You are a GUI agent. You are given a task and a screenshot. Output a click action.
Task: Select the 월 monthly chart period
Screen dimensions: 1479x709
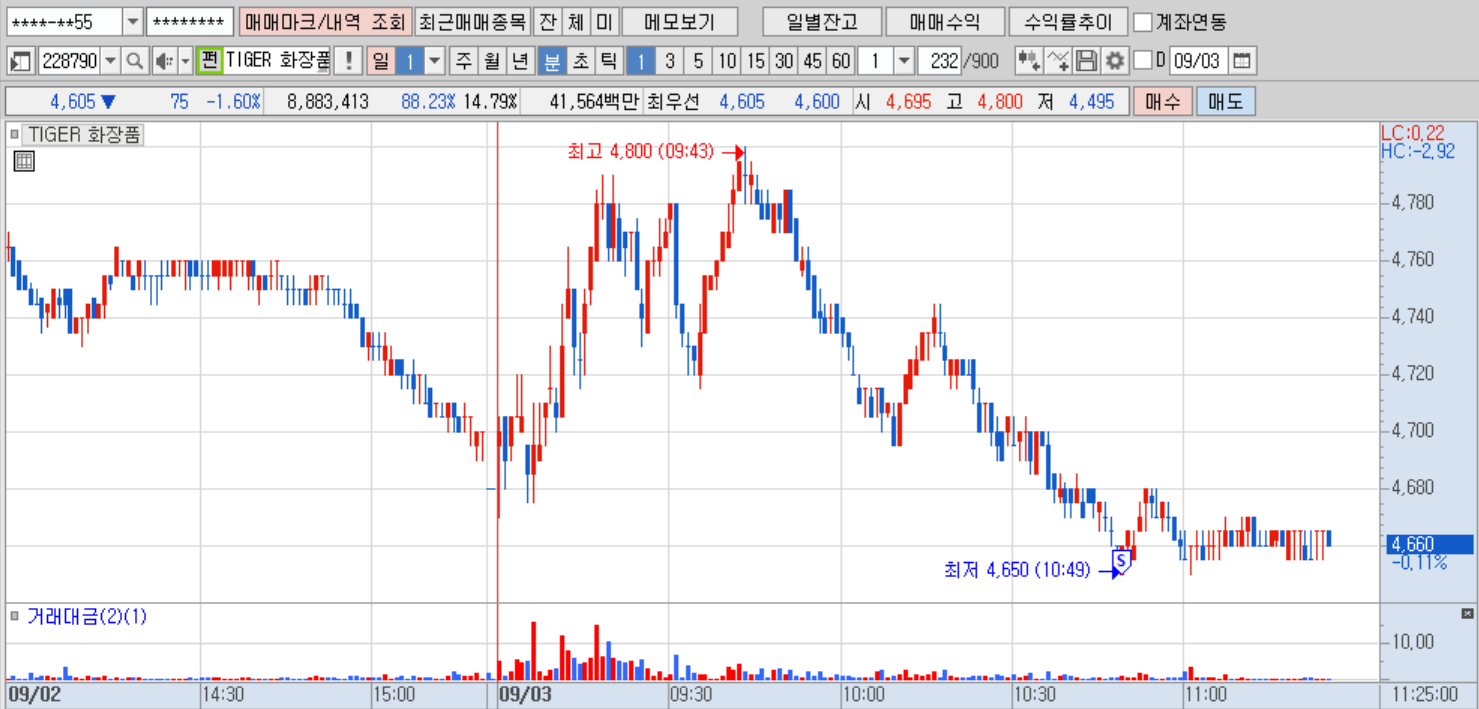pos(492,61)
